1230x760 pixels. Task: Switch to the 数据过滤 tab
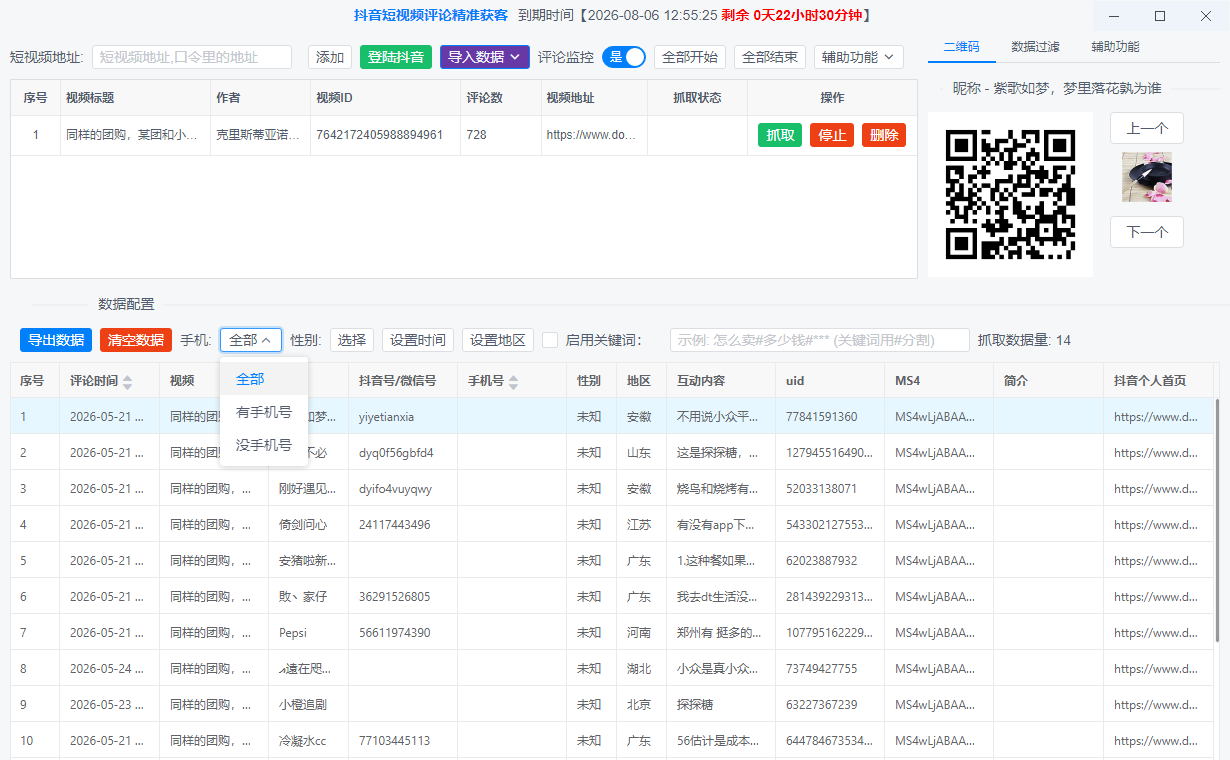point(1035,47)
